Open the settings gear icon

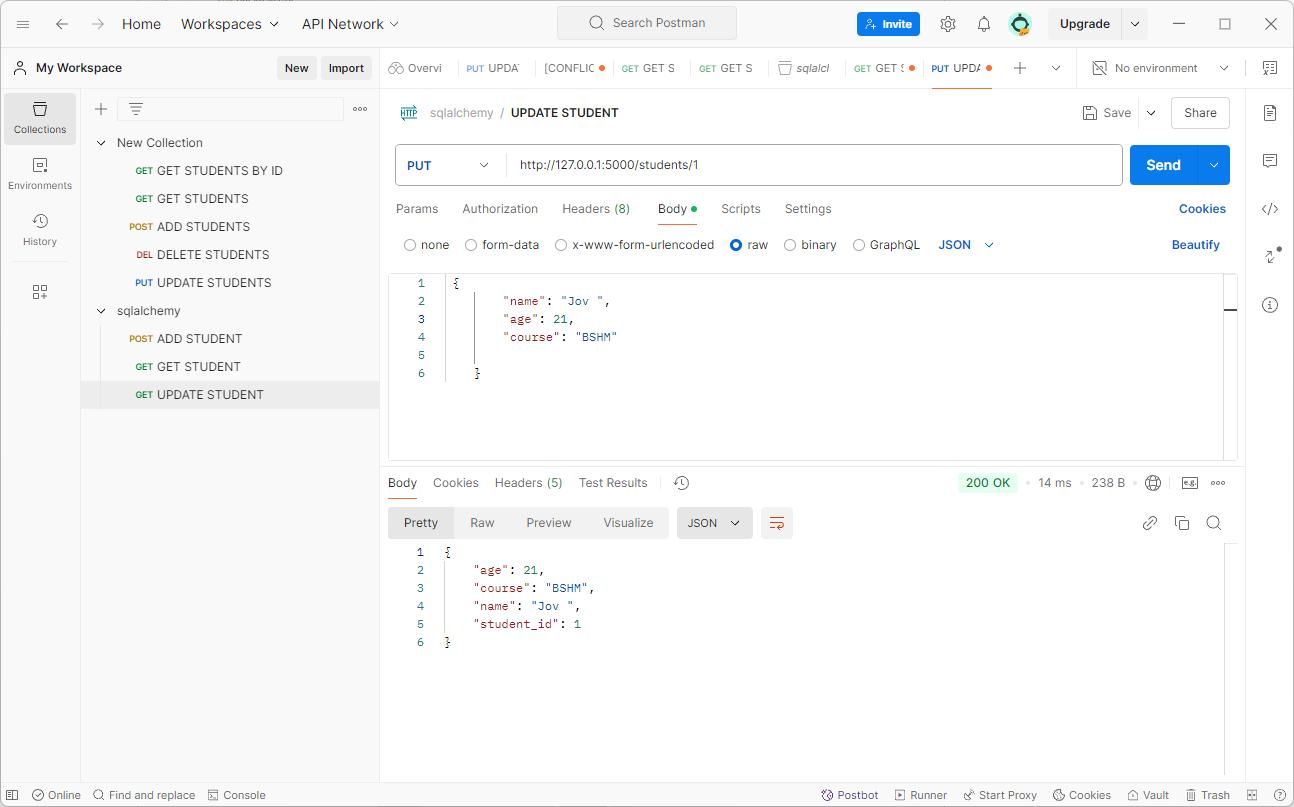(x=948, y=24)
